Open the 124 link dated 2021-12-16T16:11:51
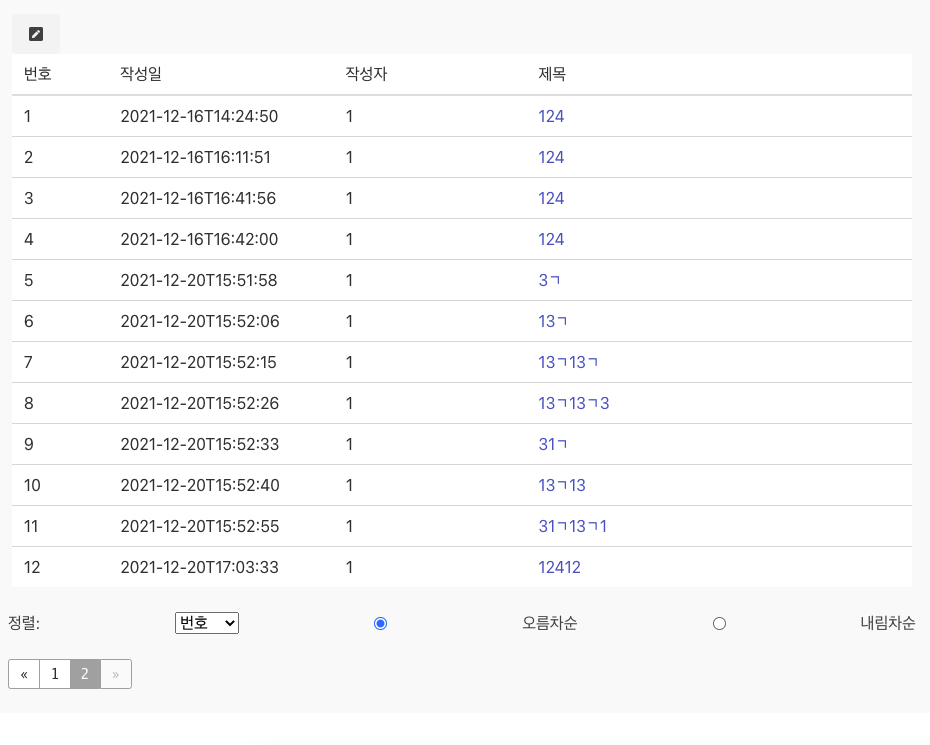930x745 pixels. 551,157
